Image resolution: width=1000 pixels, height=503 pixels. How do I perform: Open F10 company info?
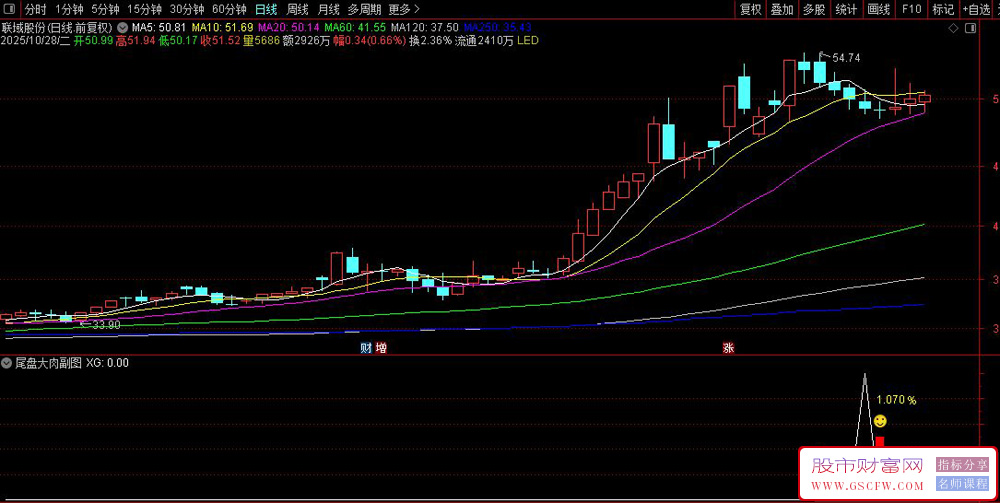pyautogui.click(x=911, y=9)
